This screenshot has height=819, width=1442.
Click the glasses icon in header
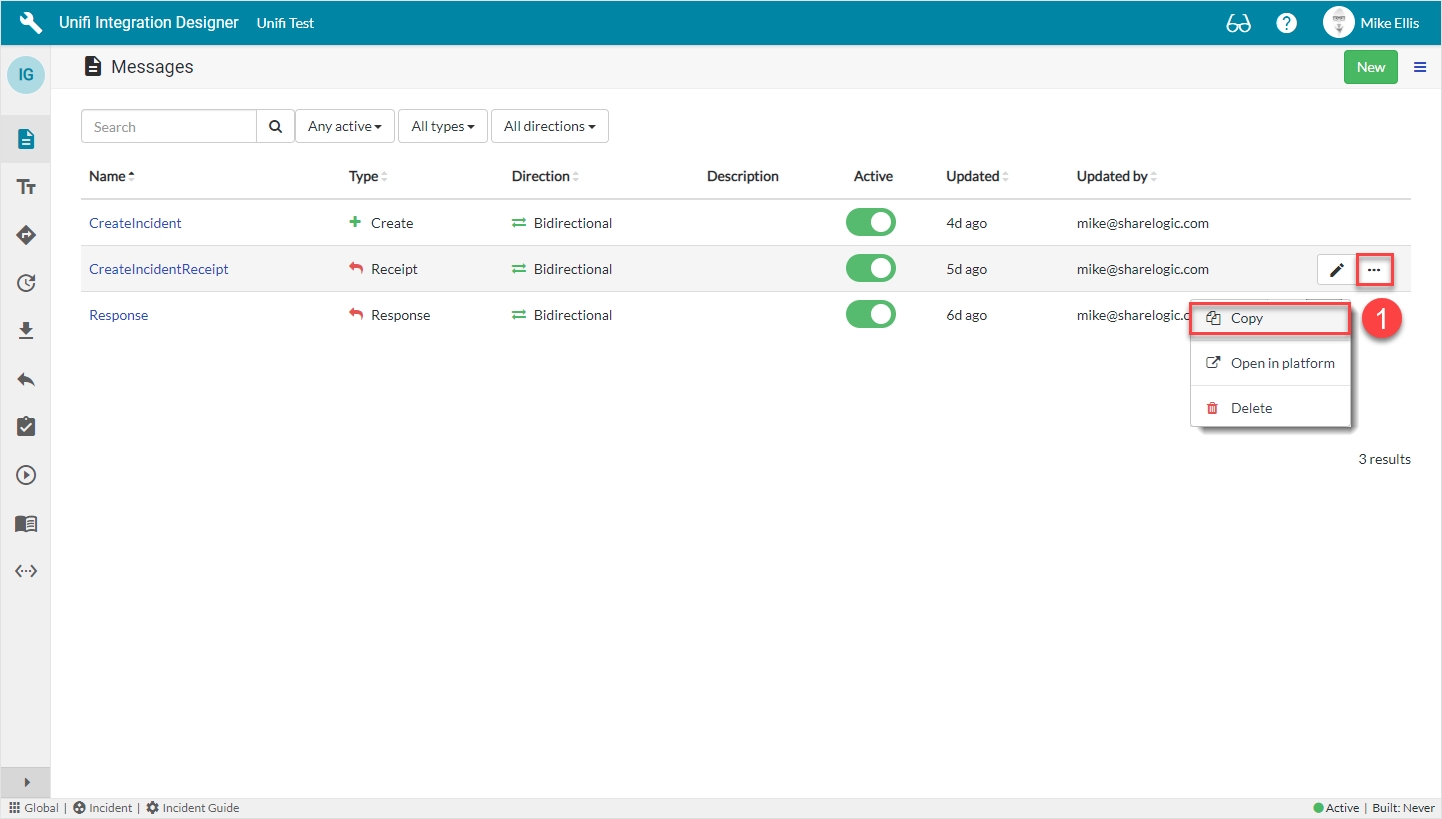point(1238,23)
